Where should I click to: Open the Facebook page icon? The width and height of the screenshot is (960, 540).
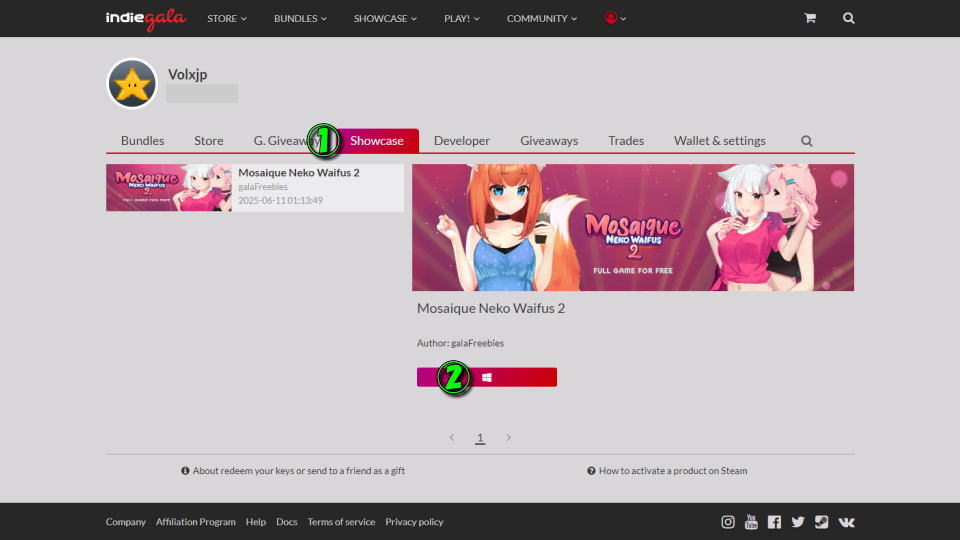tap(774, 522)
